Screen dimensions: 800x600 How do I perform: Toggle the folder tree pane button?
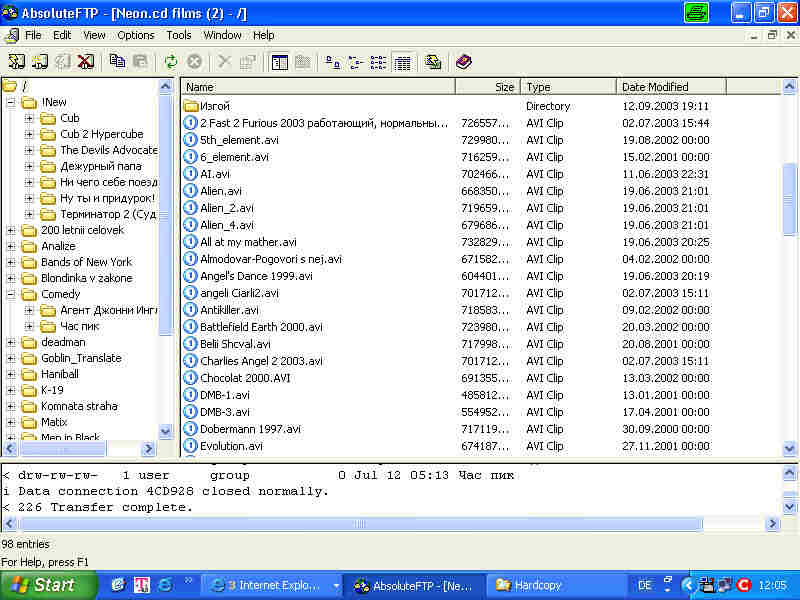[279, 61]
